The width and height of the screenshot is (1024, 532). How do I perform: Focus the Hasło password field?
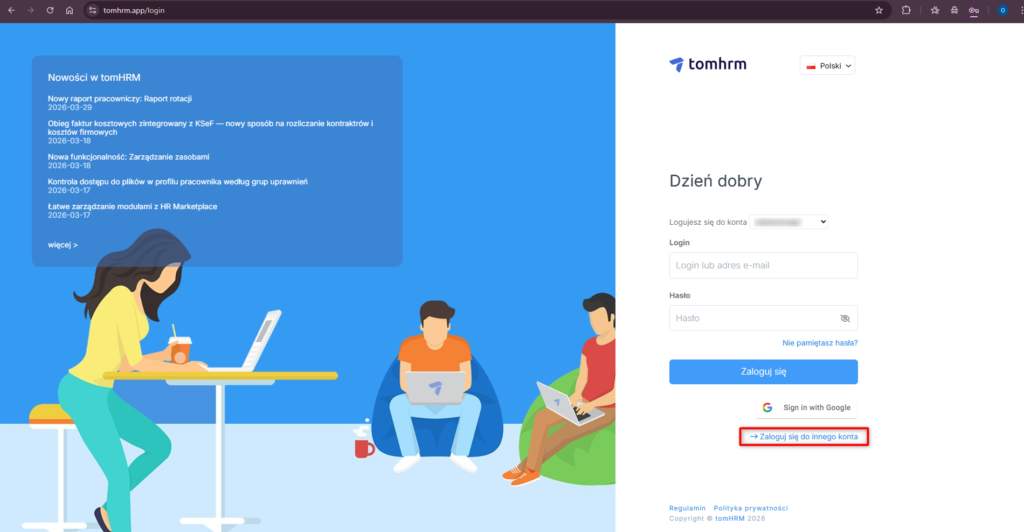750,318
